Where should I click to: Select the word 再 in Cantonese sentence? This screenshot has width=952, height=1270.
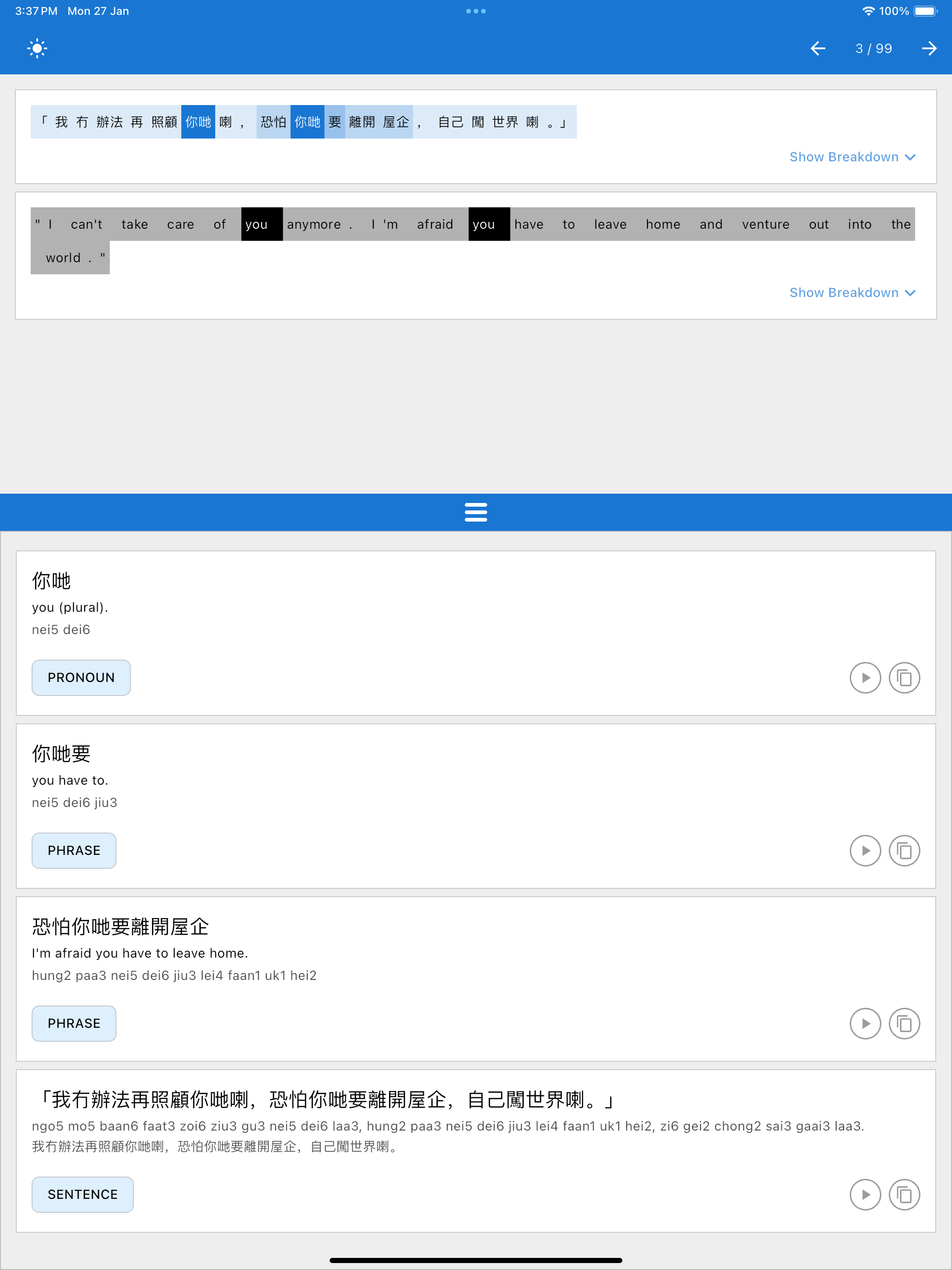point(137,122)
